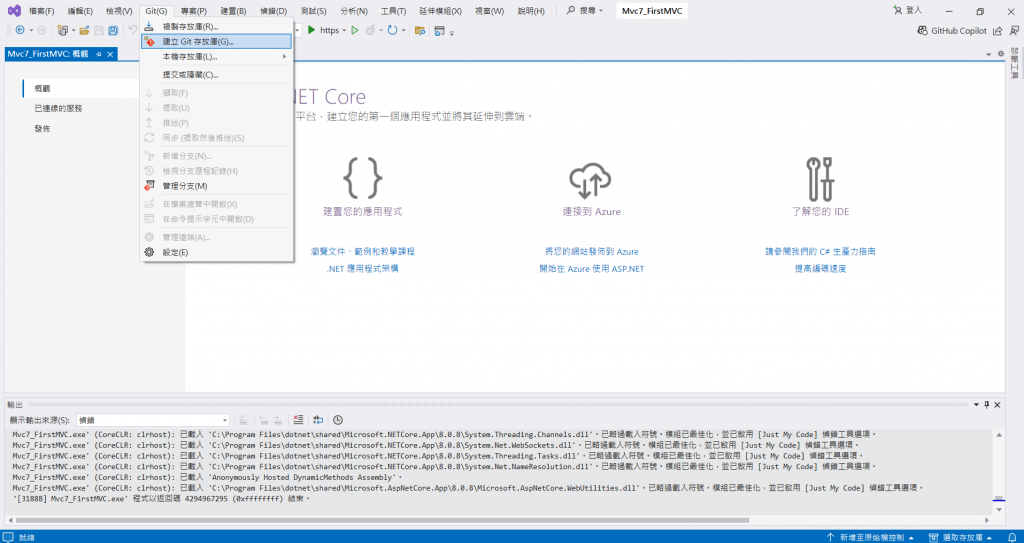The height and width of the screenshot is (543, 1024).
Task: Select 複製存放庫(R) in Git menu
Action: pos(216,26)
